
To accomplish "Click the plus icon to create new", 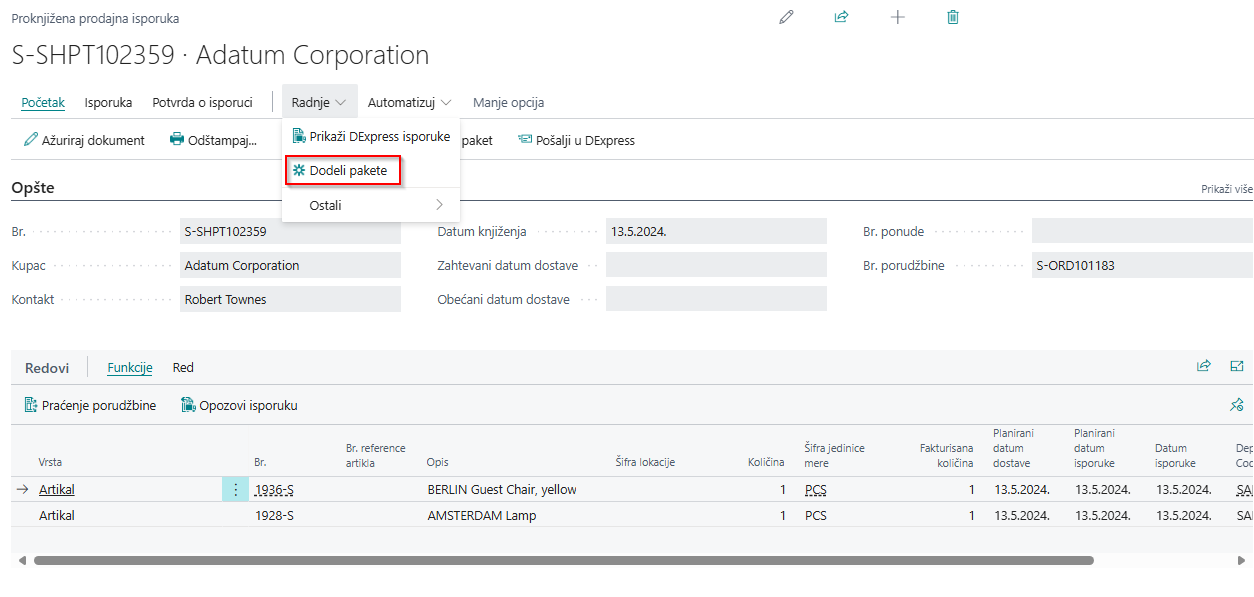I will [x=897, y=17].
